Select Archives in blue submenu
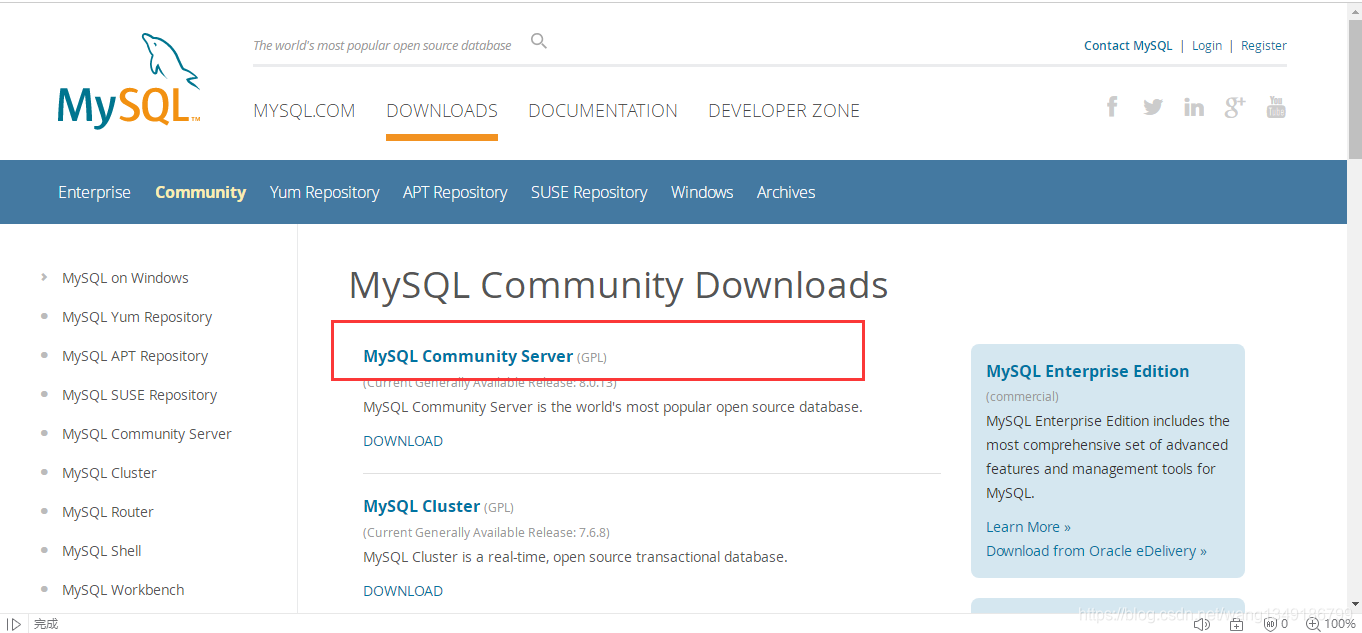Viewport: 1362px width, 633px height. tap(786, 192)
